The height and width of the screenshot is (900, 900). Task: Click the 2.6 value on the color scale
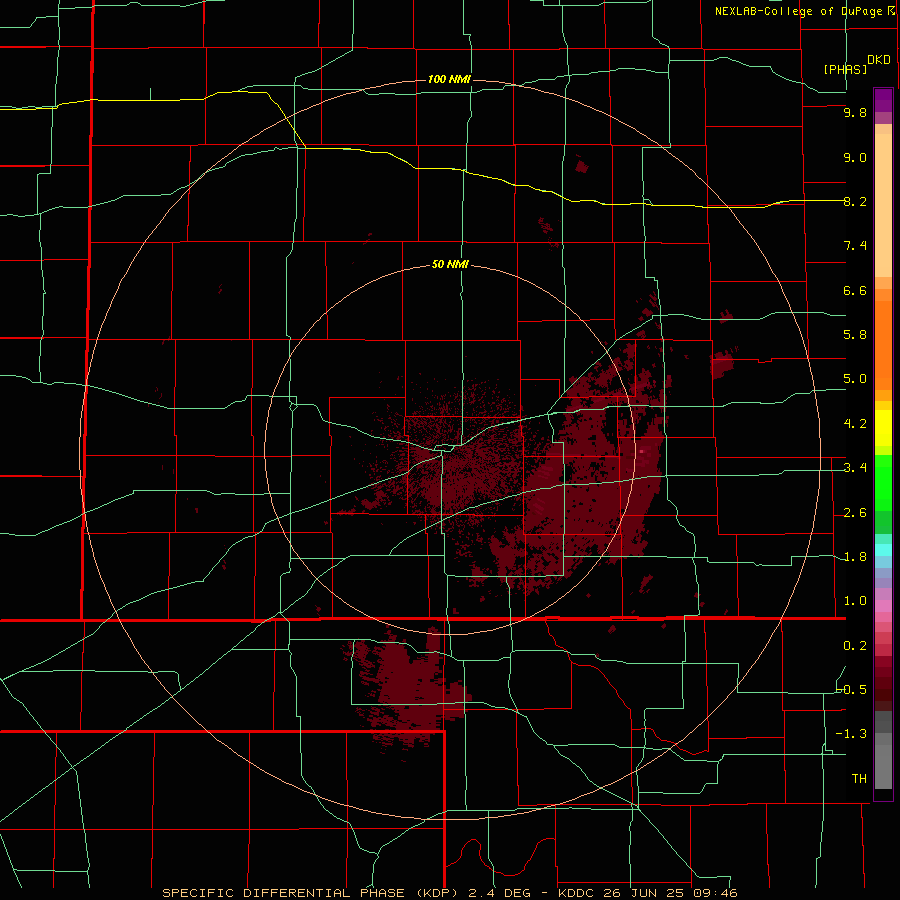pos(855,513)
